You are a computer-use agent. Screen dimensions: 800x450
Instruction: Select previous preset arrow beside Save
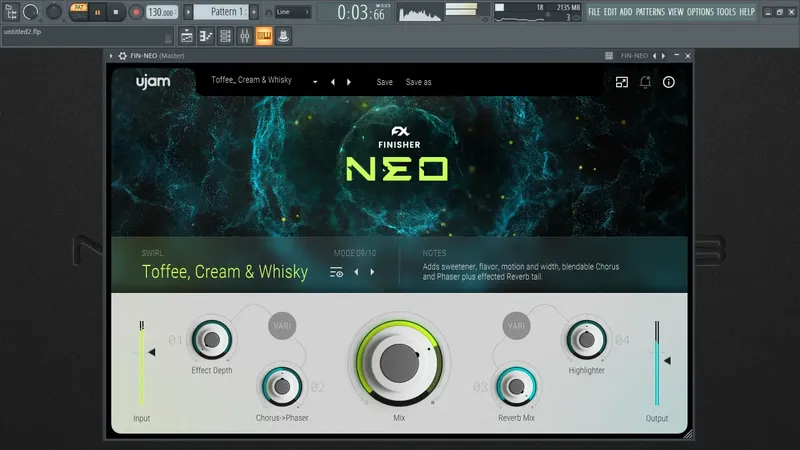pyautogui.click(x=333, y=82)
